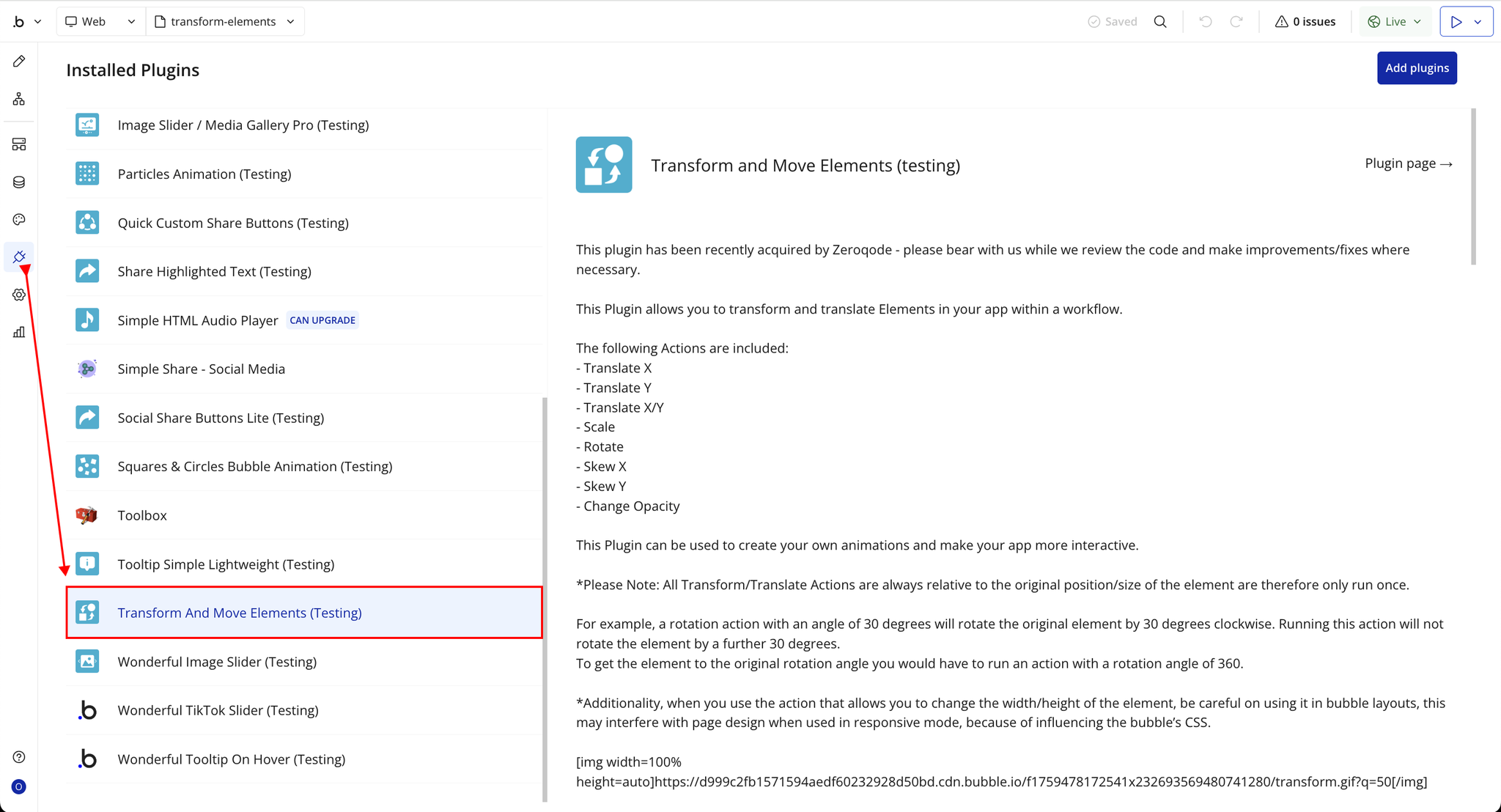Viewport: 1501px width, 812px height.
Task: Select Particles Animation (Testing) plugin
Action: (x=204, y=174)
